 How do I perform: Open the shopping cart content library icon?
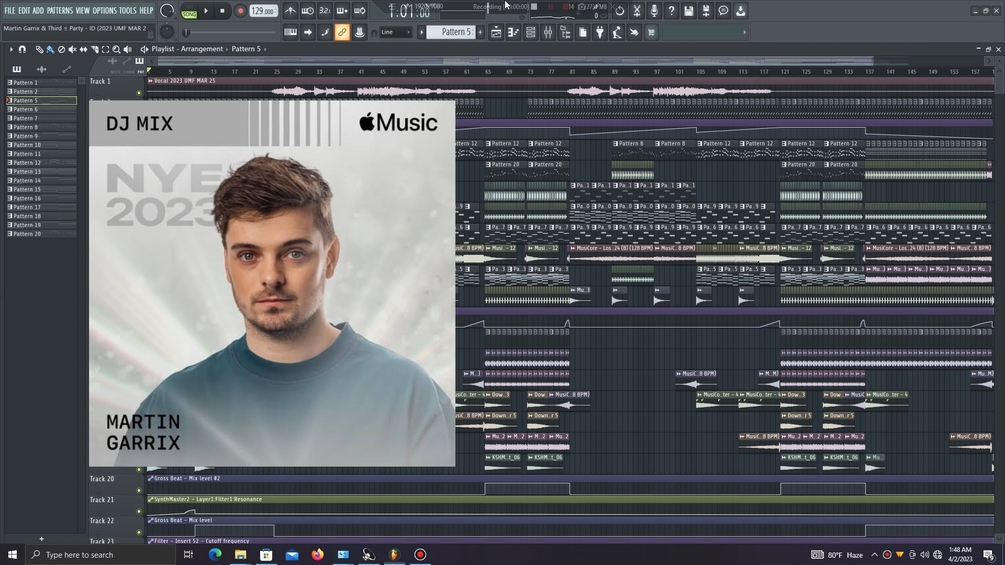651,32
